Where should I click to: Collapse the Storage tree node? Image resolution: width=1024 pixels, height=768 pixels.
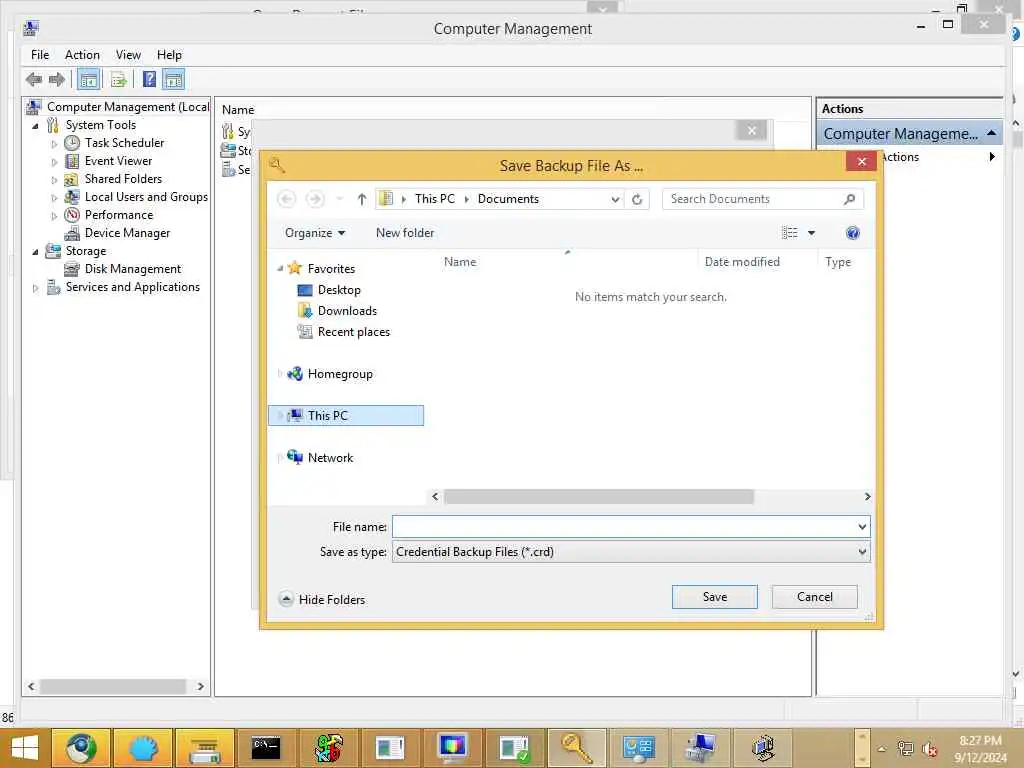(35, 251)
